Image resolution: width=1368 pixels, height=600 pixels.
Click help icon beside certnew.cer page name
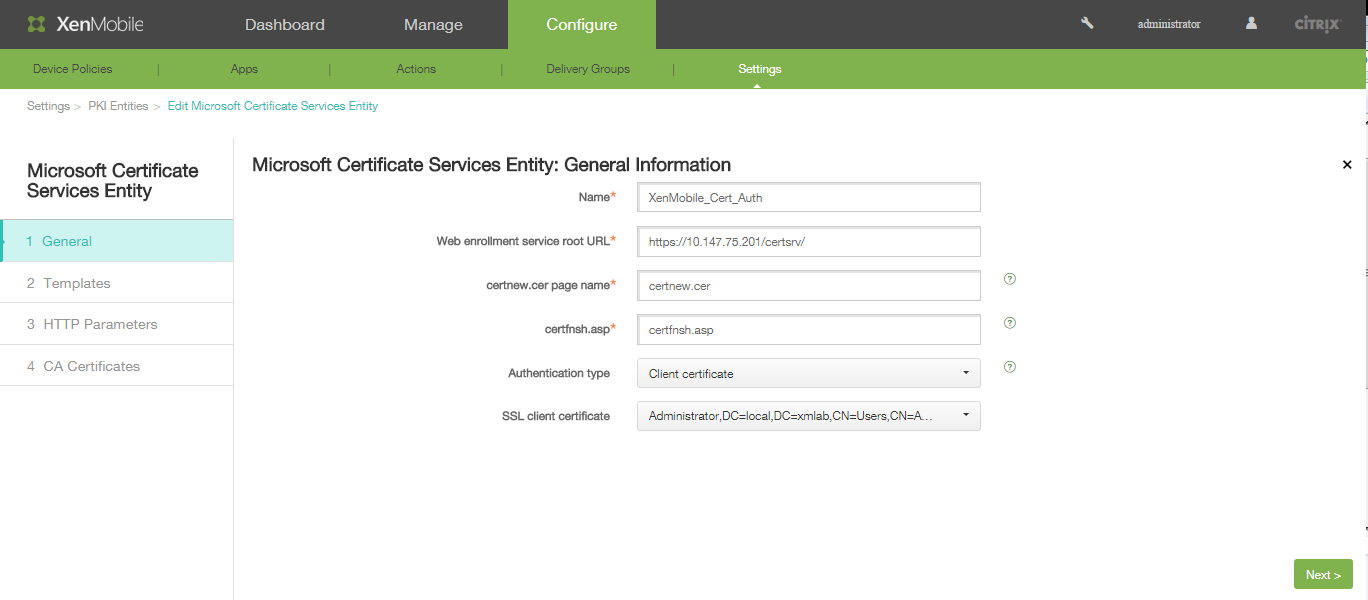pos(1009,279)
